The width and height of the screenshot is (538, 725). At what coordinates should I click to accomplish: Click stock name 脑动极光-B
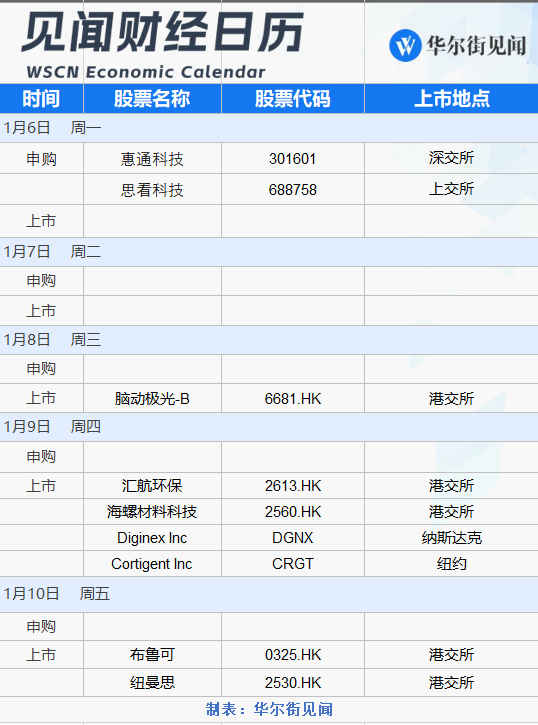[152, 399]
